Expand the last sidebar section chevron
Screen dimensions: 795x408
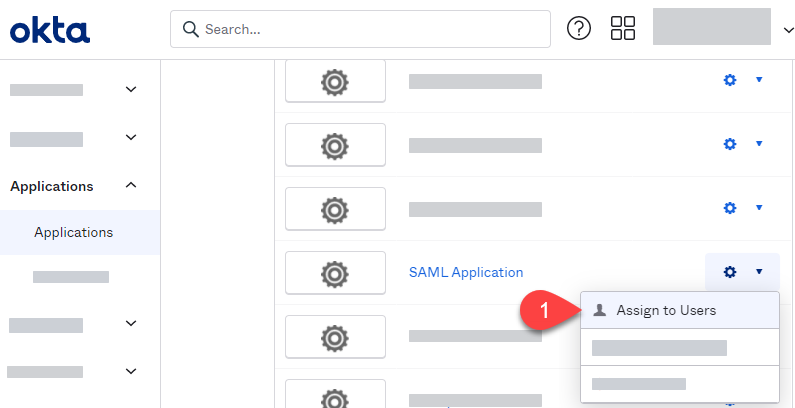[131, 371]
